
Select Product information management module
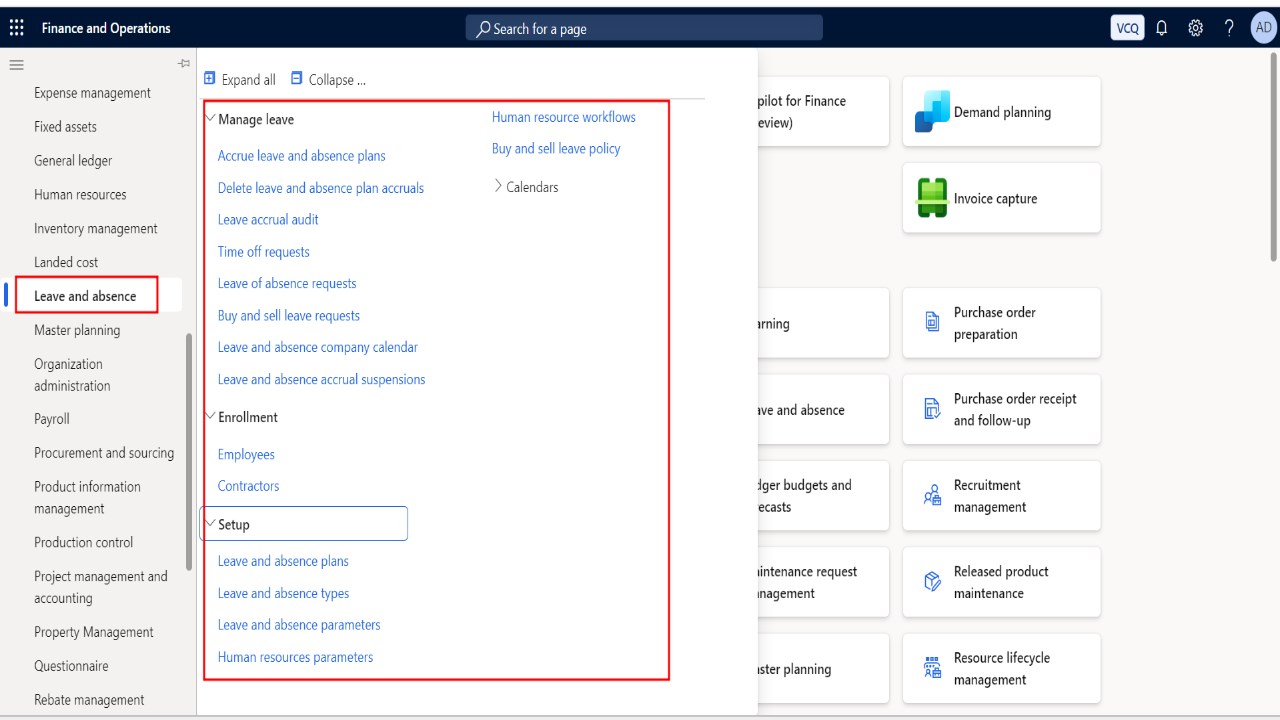point(87,498)
